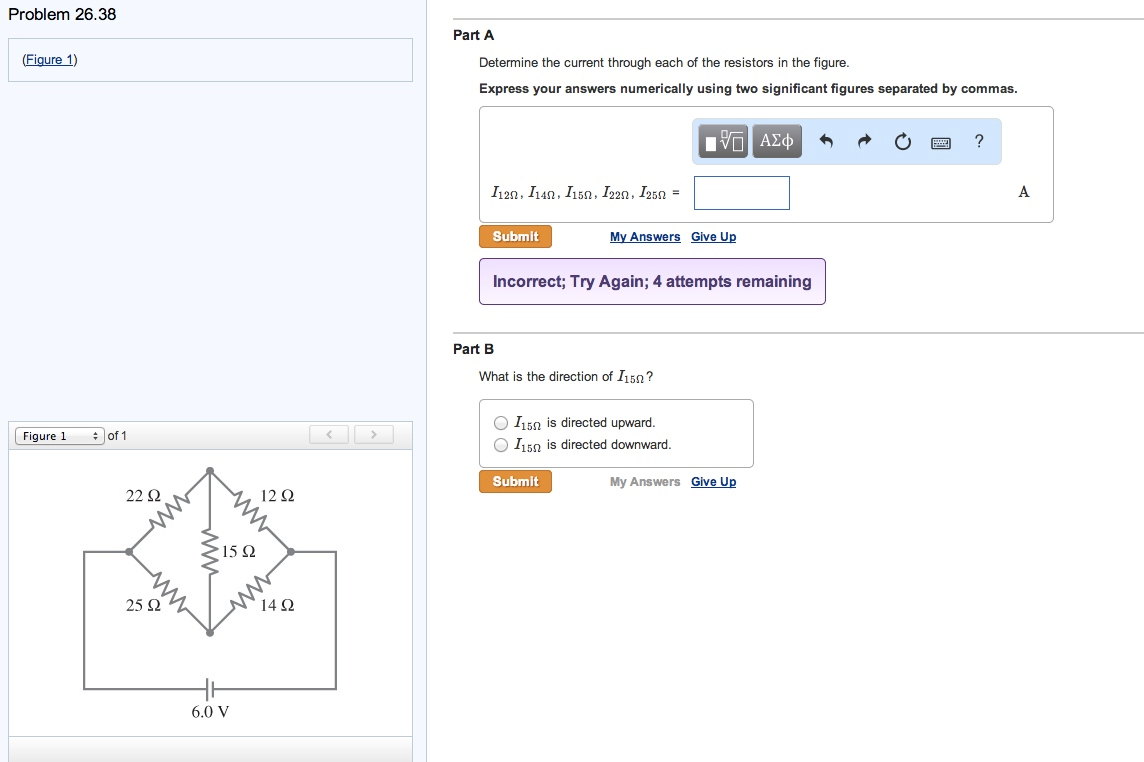Click the current values answer input box
The width and height of the screenshot is (1144, 762).
coord(741,193)
